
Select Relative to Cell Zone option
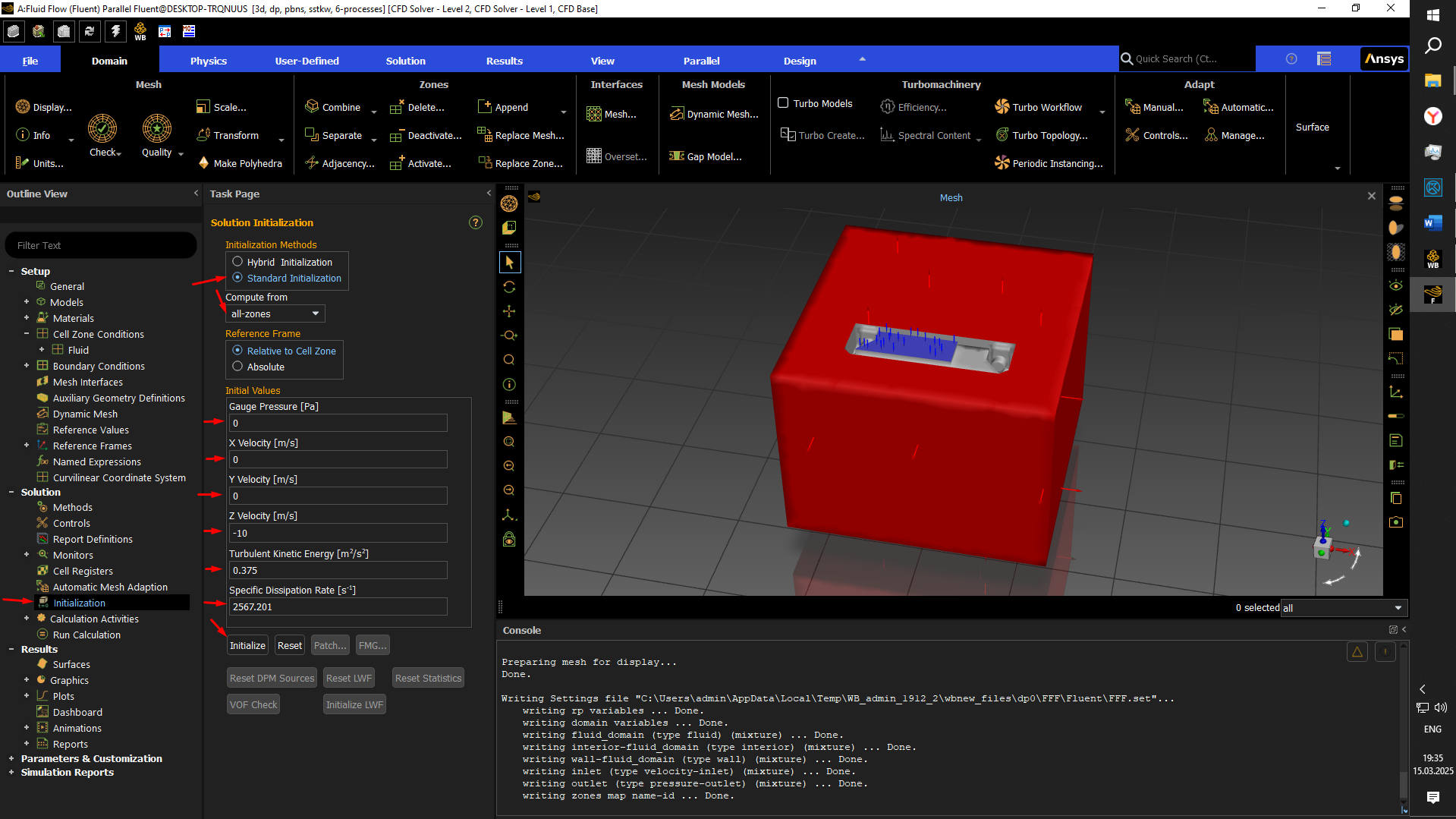coord(237,351)
